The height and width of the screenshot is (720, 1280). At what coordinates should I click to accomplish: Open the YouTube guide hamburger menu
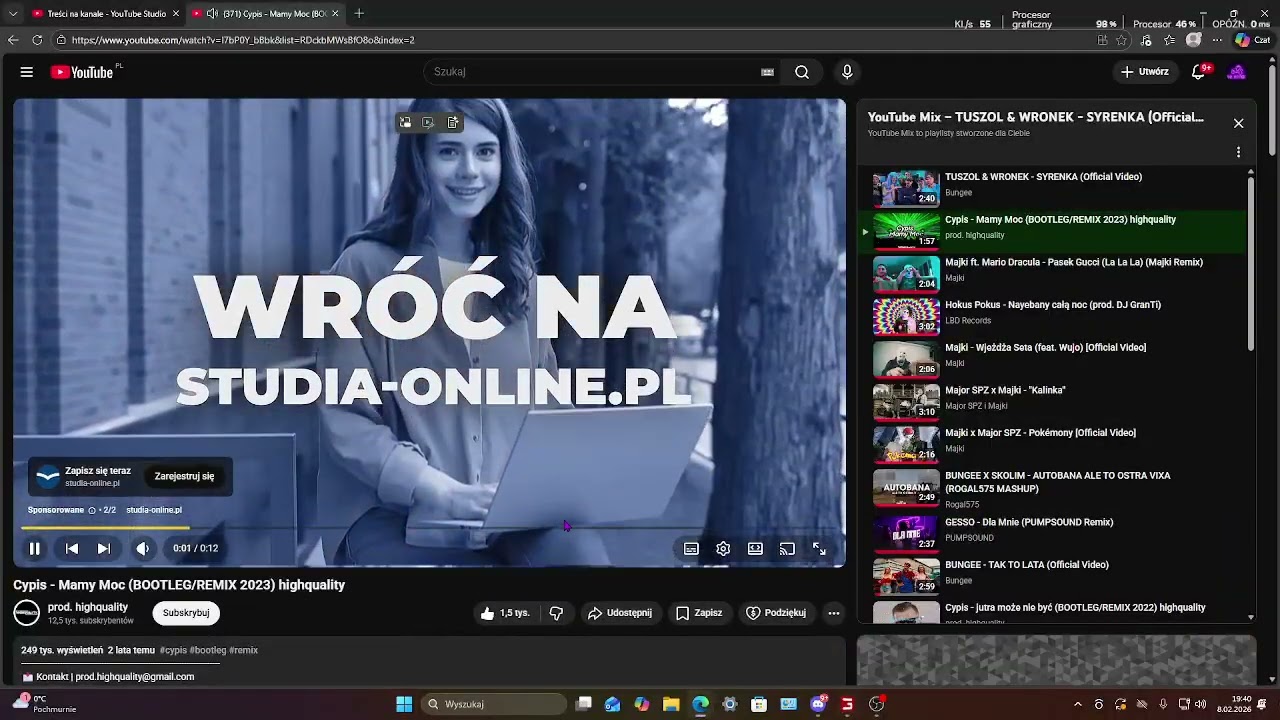point(27,72)
